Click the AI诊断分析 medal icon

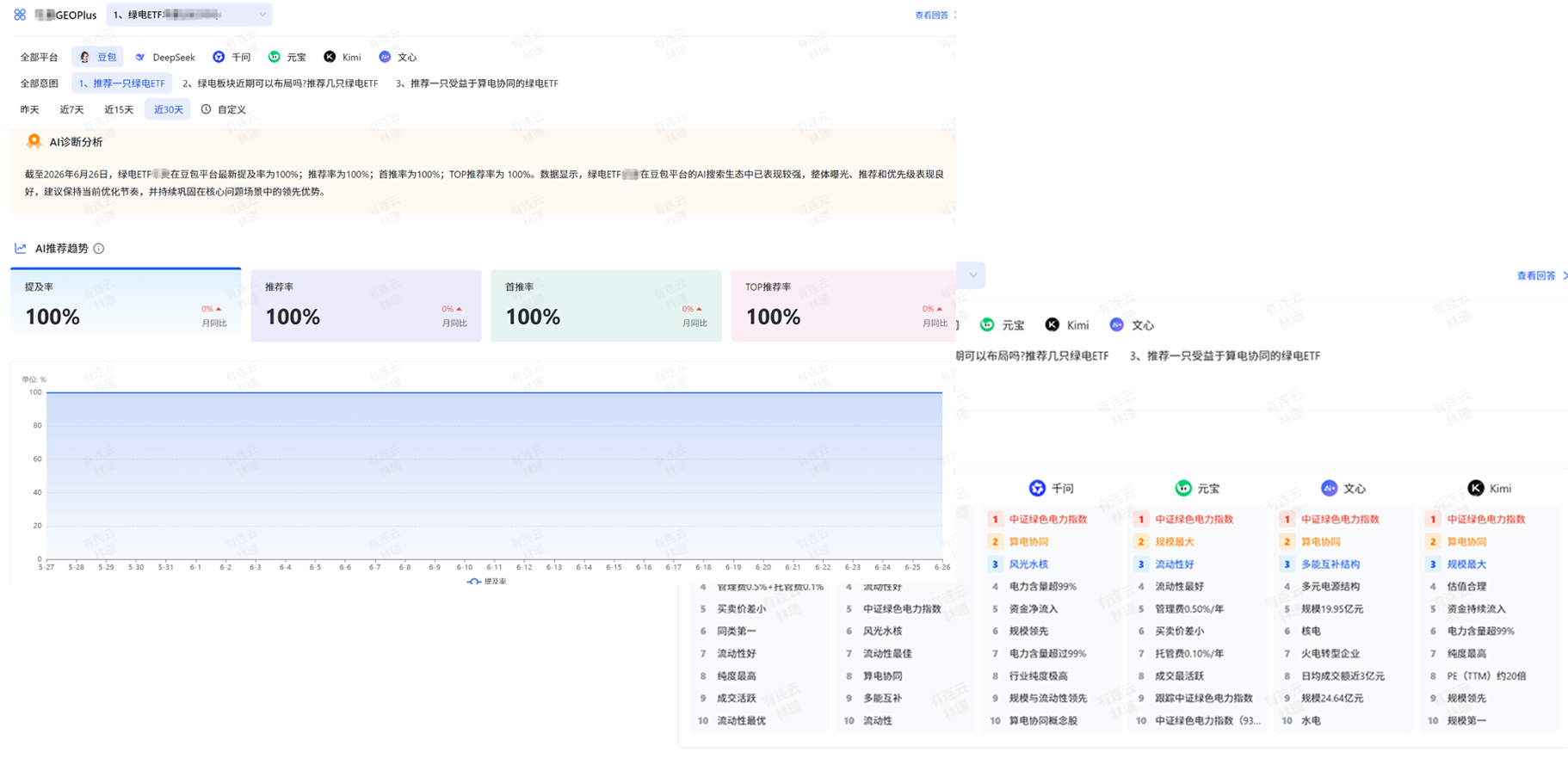(34, 141)
